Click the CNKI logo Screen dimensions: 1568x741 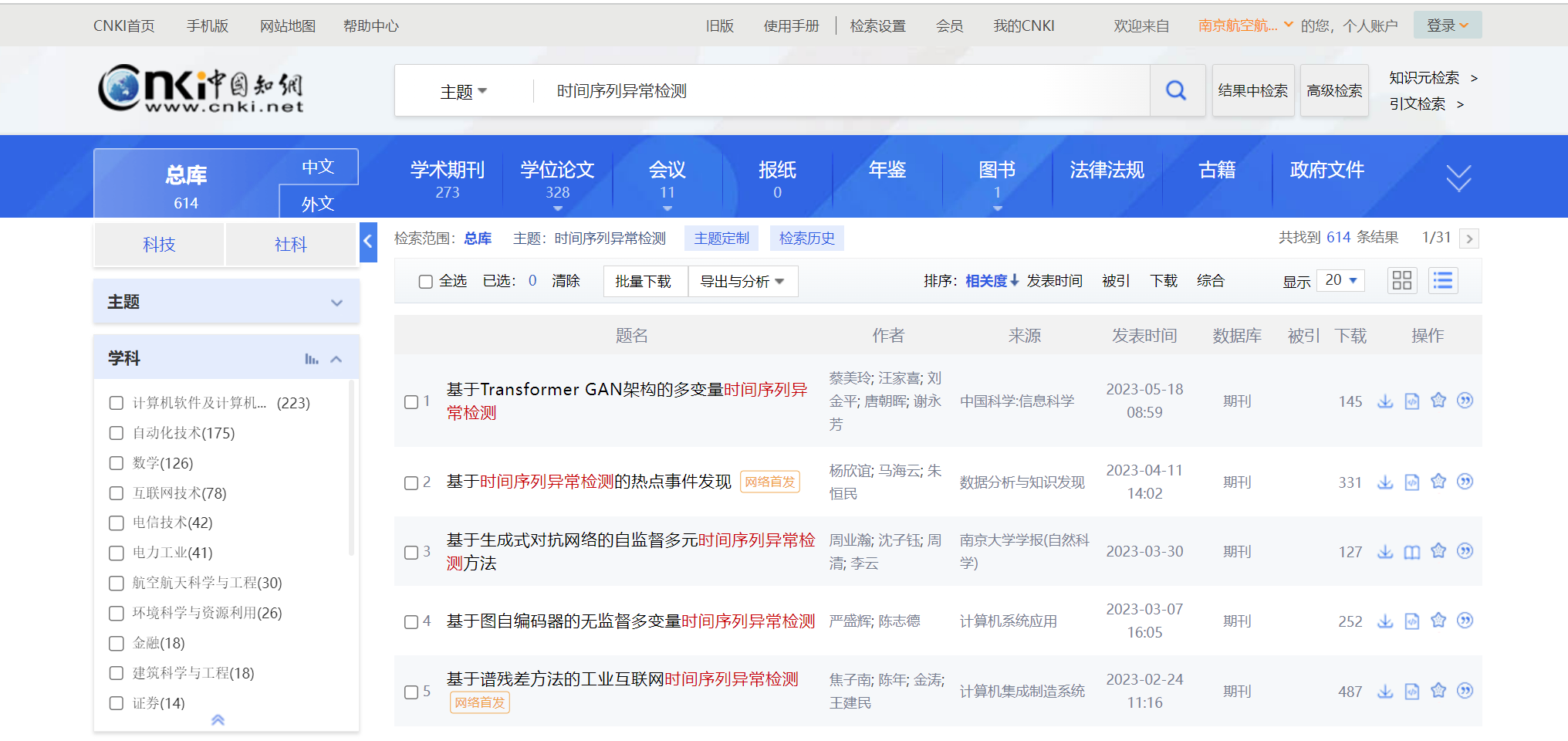click(201, 90)
